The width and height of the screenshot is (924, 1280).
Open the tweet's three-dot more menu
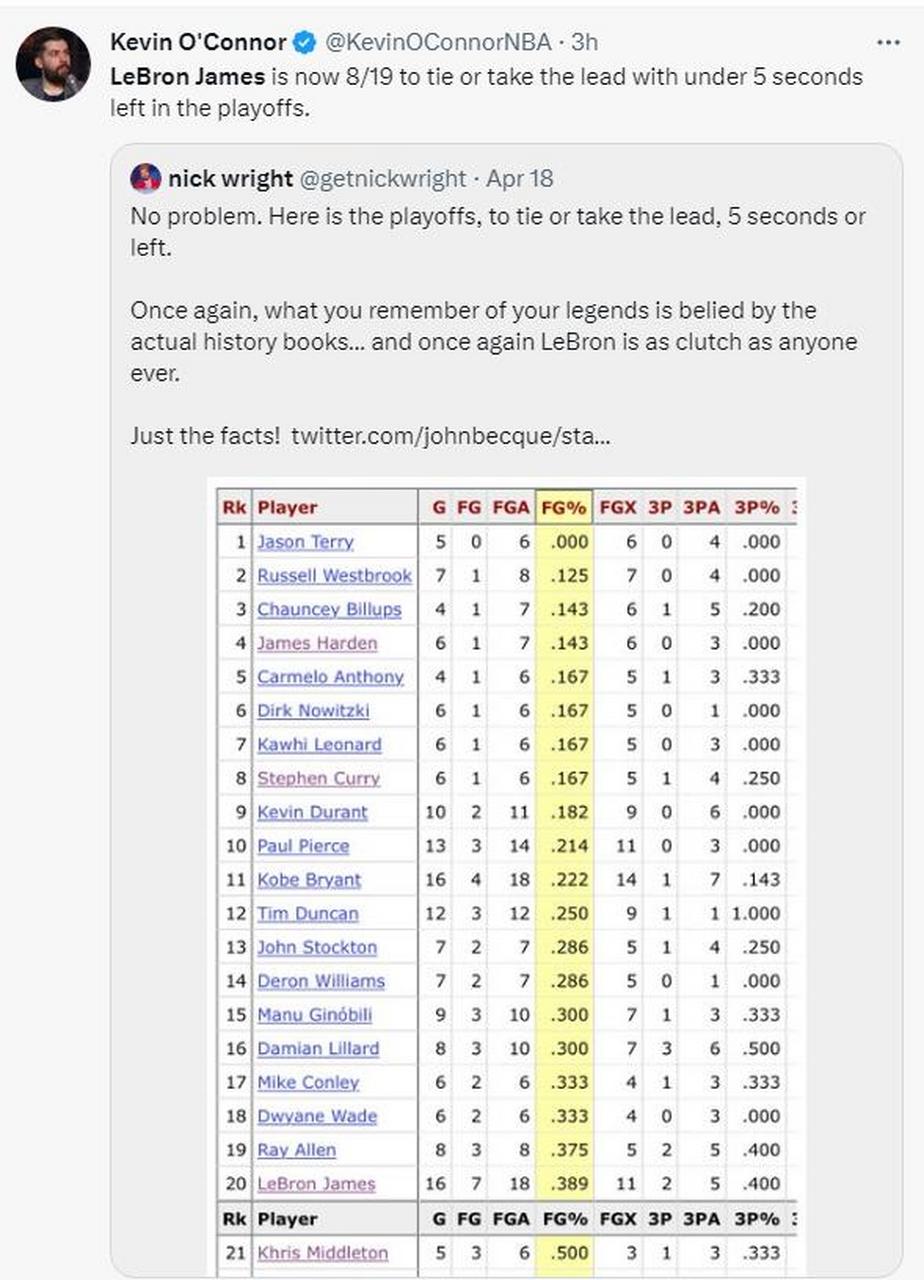tap(887, 43)
